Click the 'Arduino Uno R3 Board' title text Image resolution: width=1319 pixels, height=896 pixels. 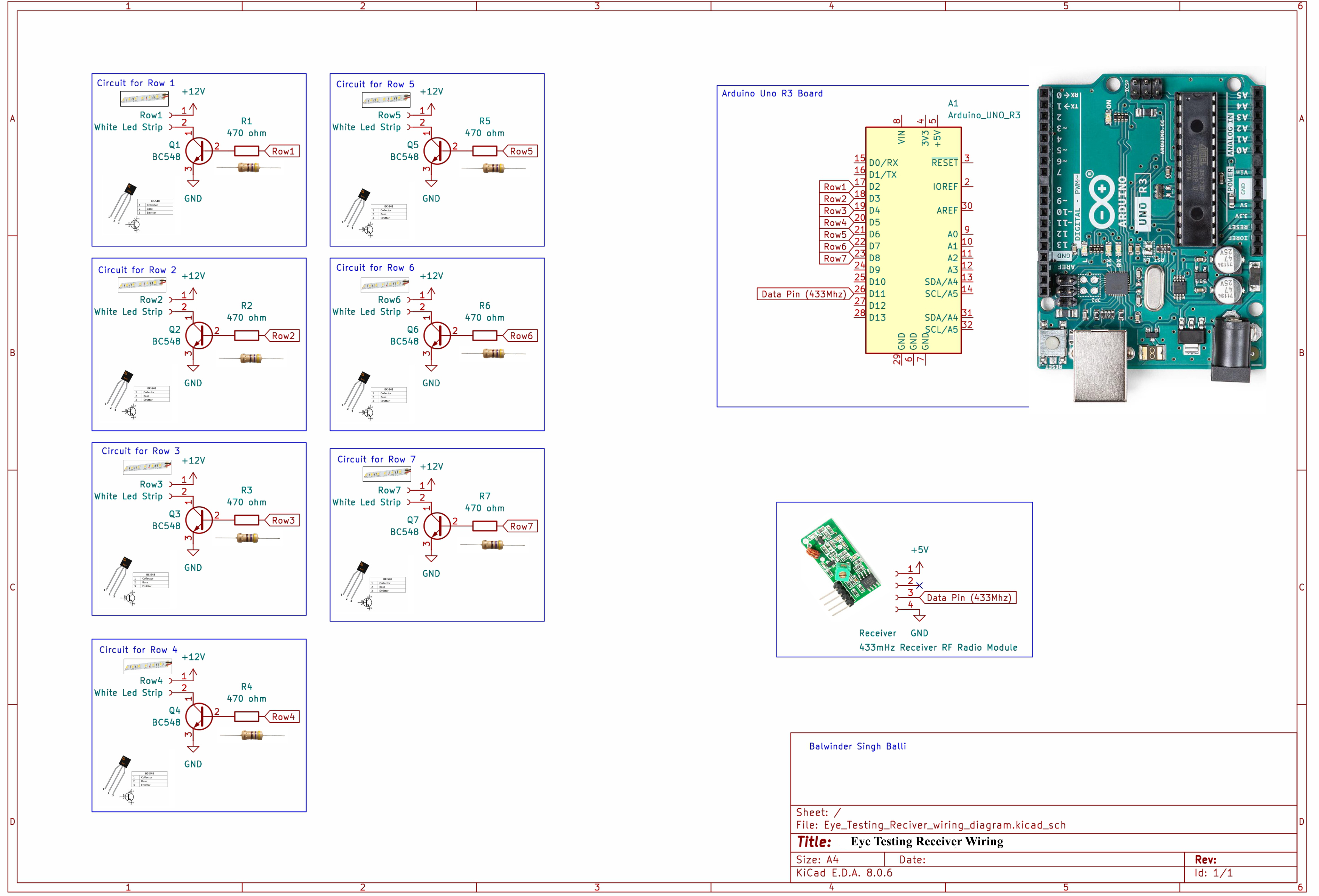click(772, 94)
